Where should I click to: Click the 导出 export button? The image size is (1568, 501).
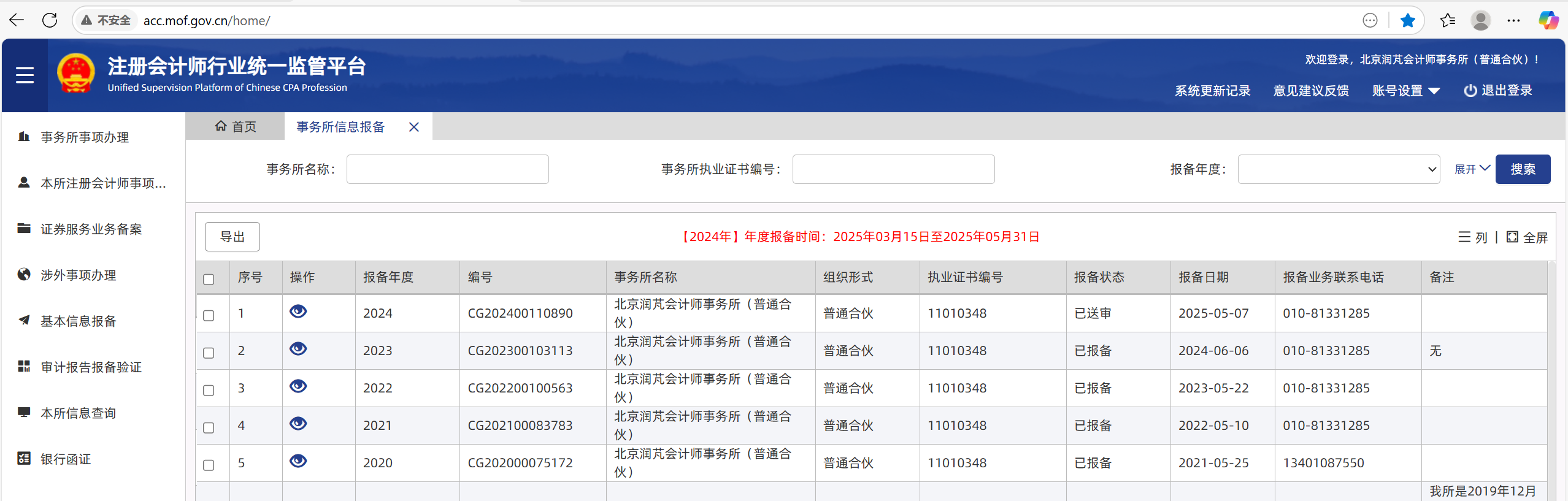tap(232, 237)
